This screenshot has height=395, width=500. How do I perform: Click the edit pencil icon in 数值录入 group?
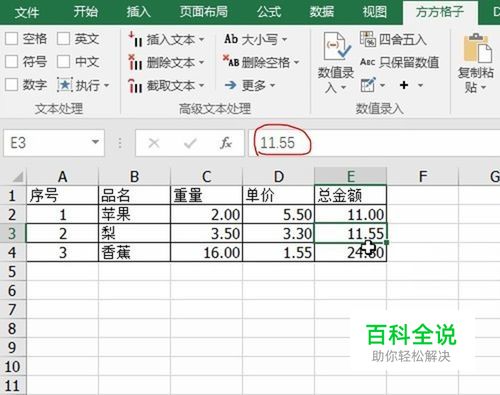click(368, 85)
